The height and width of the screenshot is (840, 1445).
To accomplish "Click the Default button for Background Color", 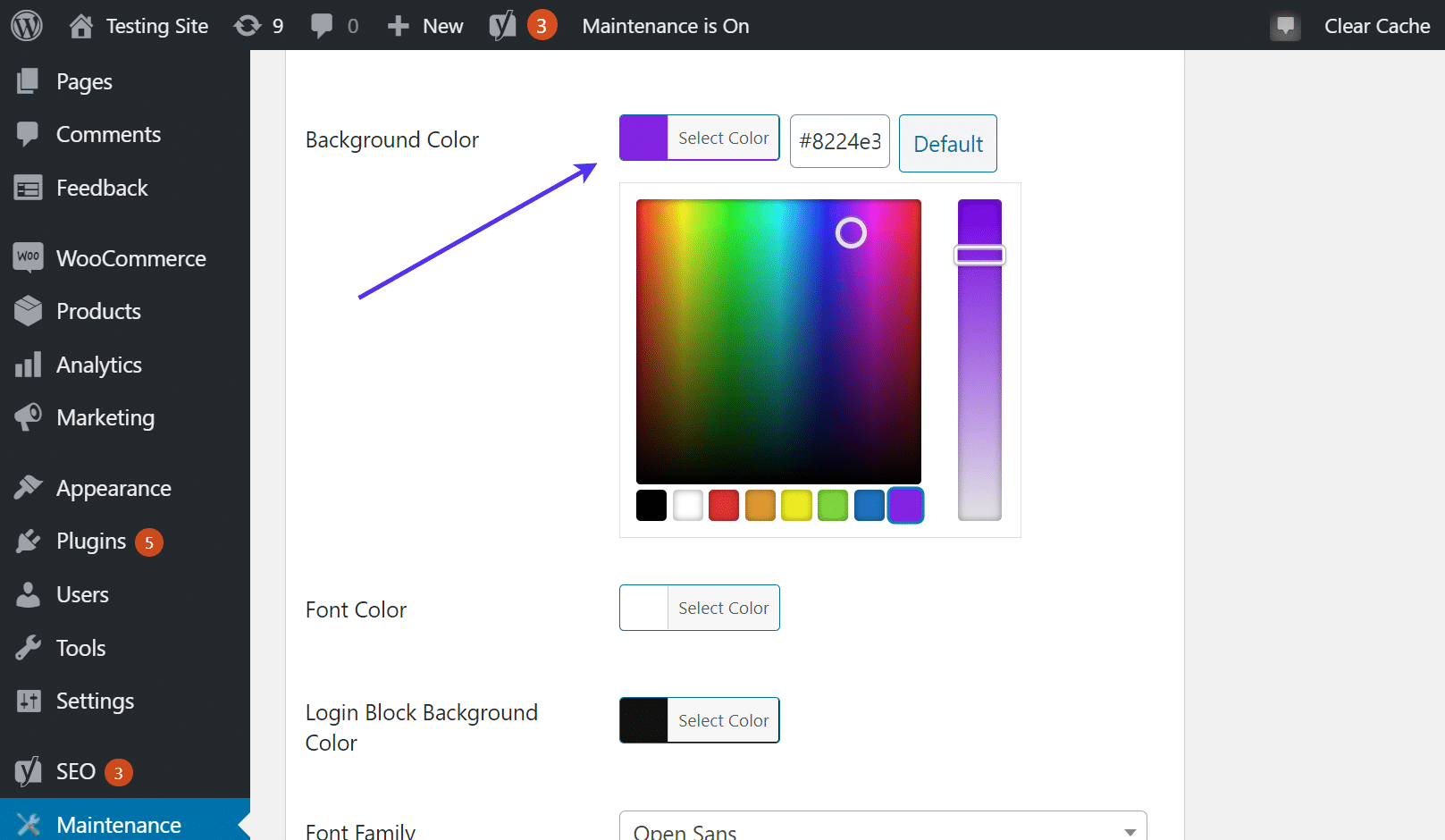I will click(x=947, y=143).
